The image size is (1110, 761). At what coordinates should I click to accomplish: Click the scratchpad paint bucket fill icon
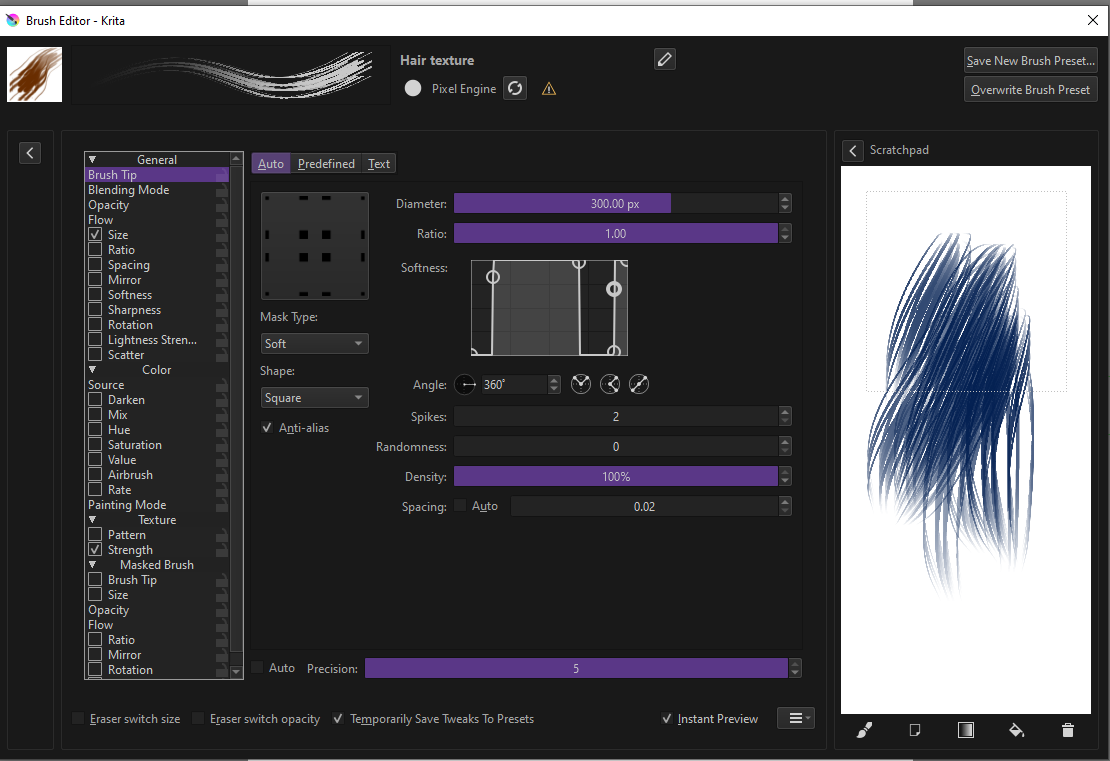[x=1017, y=730]
